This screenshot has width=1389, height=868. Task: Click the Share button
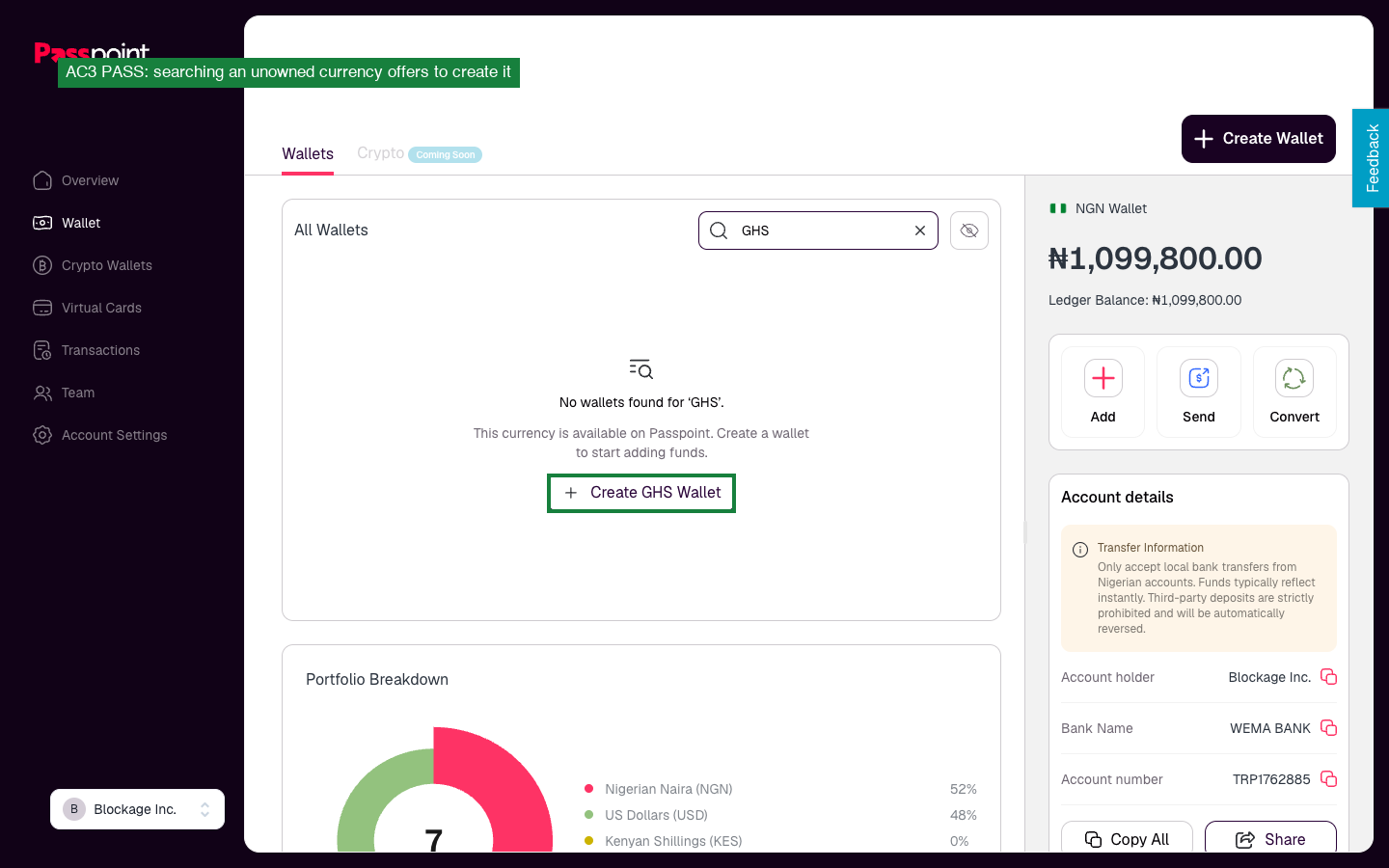[x=1270, y=837]
